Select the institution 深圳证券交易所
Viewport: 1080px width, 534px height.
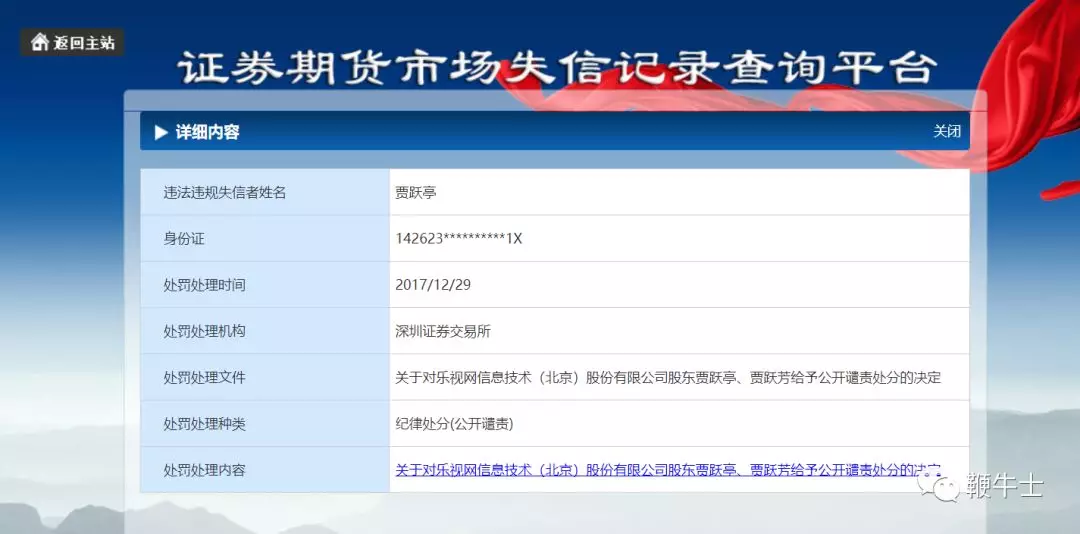click(x=443, y=331)
